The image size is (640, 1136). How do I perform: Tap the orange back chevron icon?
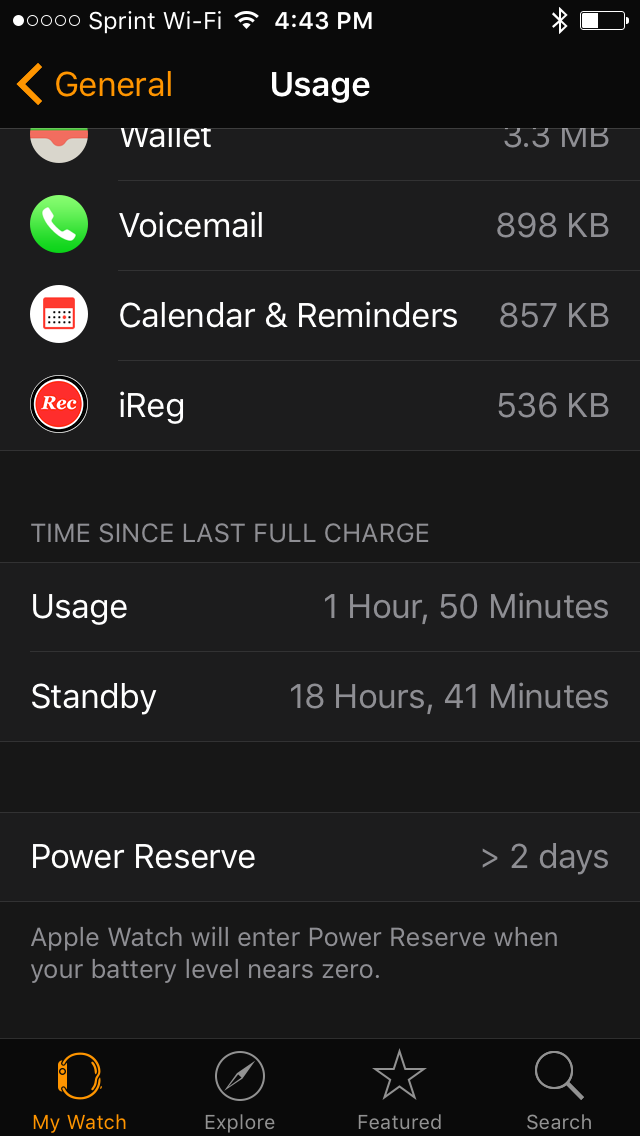tap(30, 84)
